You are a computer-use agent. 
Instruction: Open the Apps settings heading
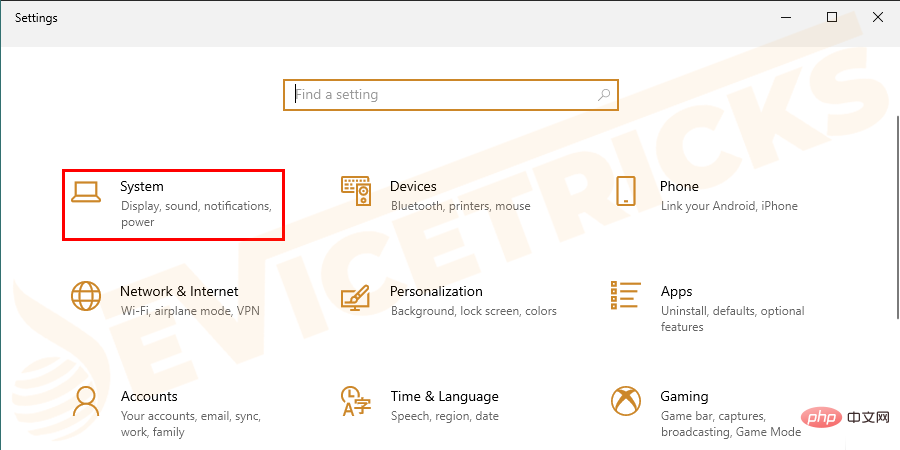(676, 291)
